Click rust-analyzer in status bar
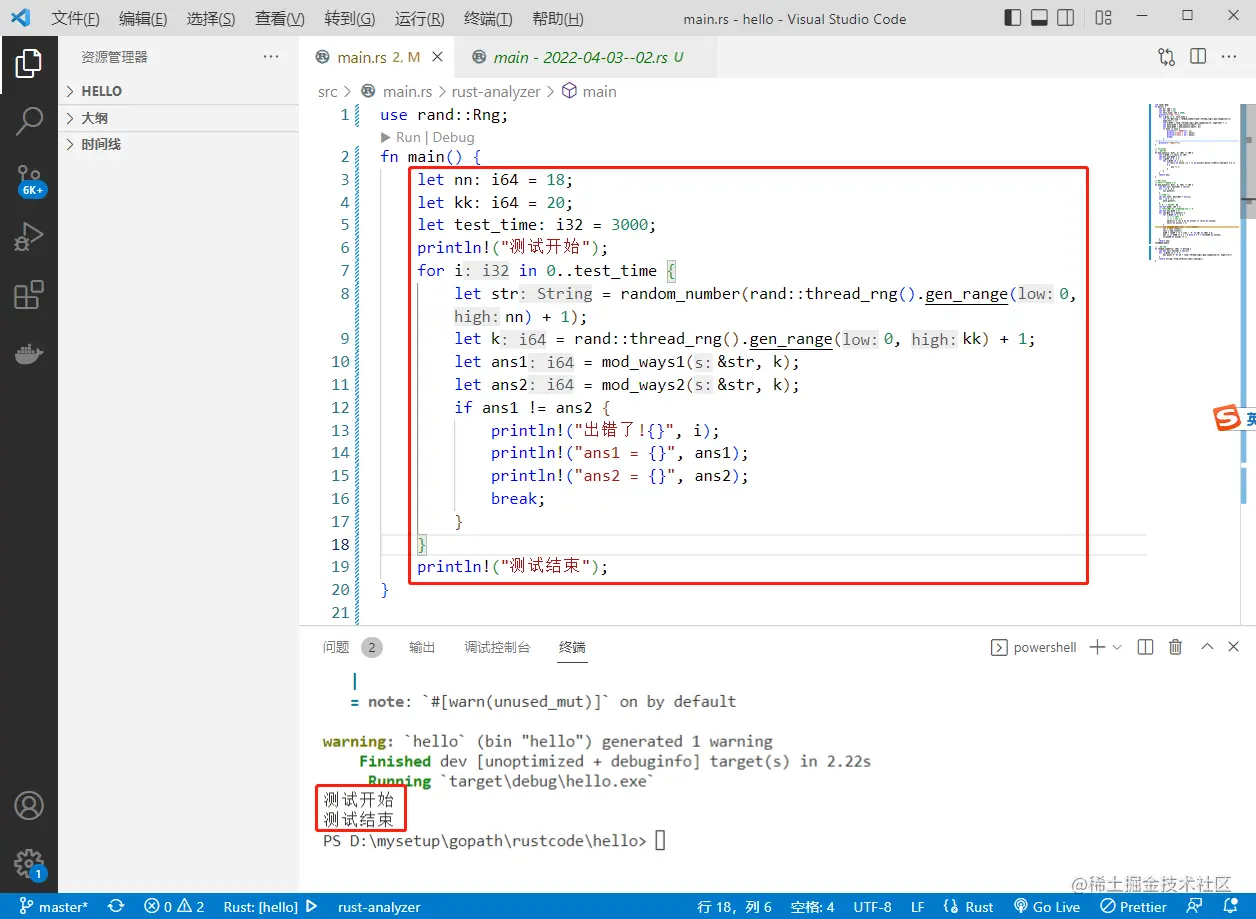 click(379, 907)
